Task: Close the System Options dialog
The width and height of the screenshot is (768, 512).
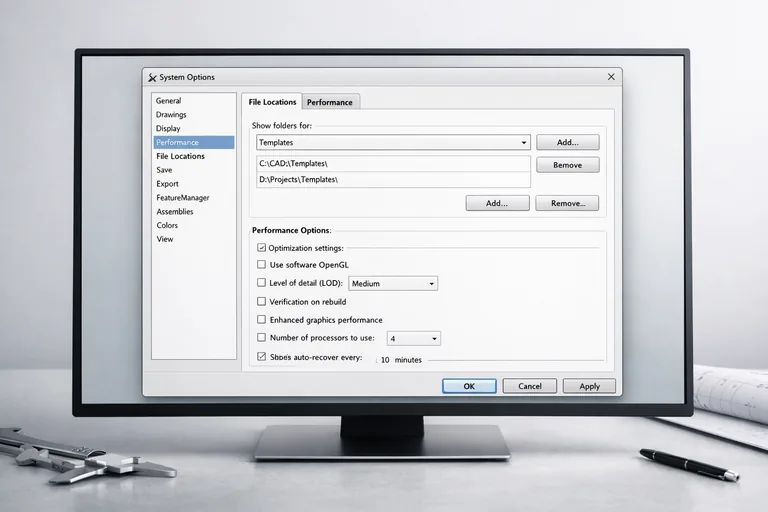Action: pyautogui.click(x=611, y=77)
